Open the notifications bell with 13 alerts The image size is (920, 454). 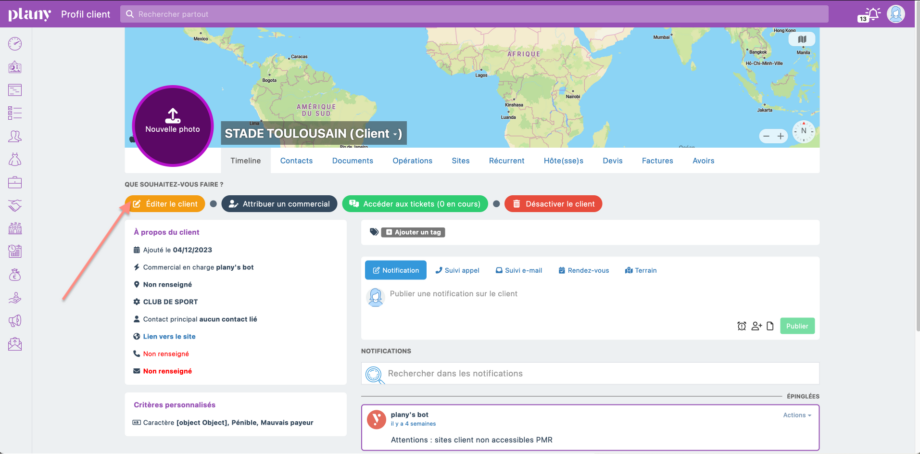(869, 14)
